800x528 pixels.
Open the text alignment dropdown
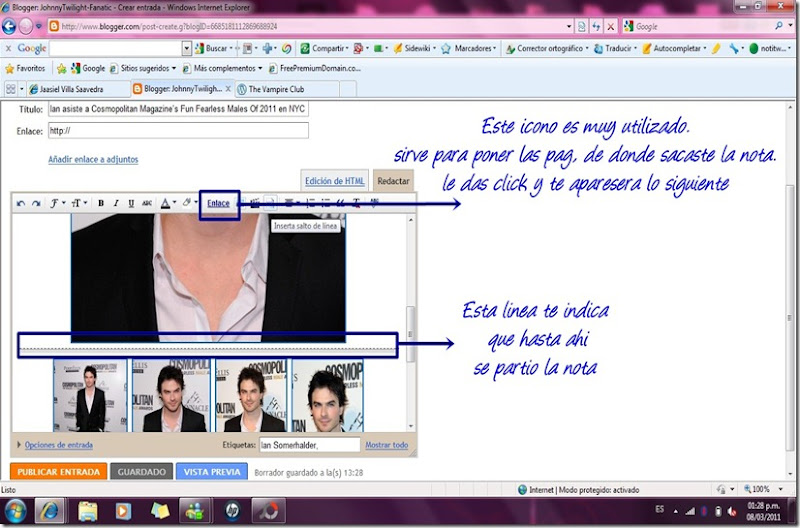(291, 203)
